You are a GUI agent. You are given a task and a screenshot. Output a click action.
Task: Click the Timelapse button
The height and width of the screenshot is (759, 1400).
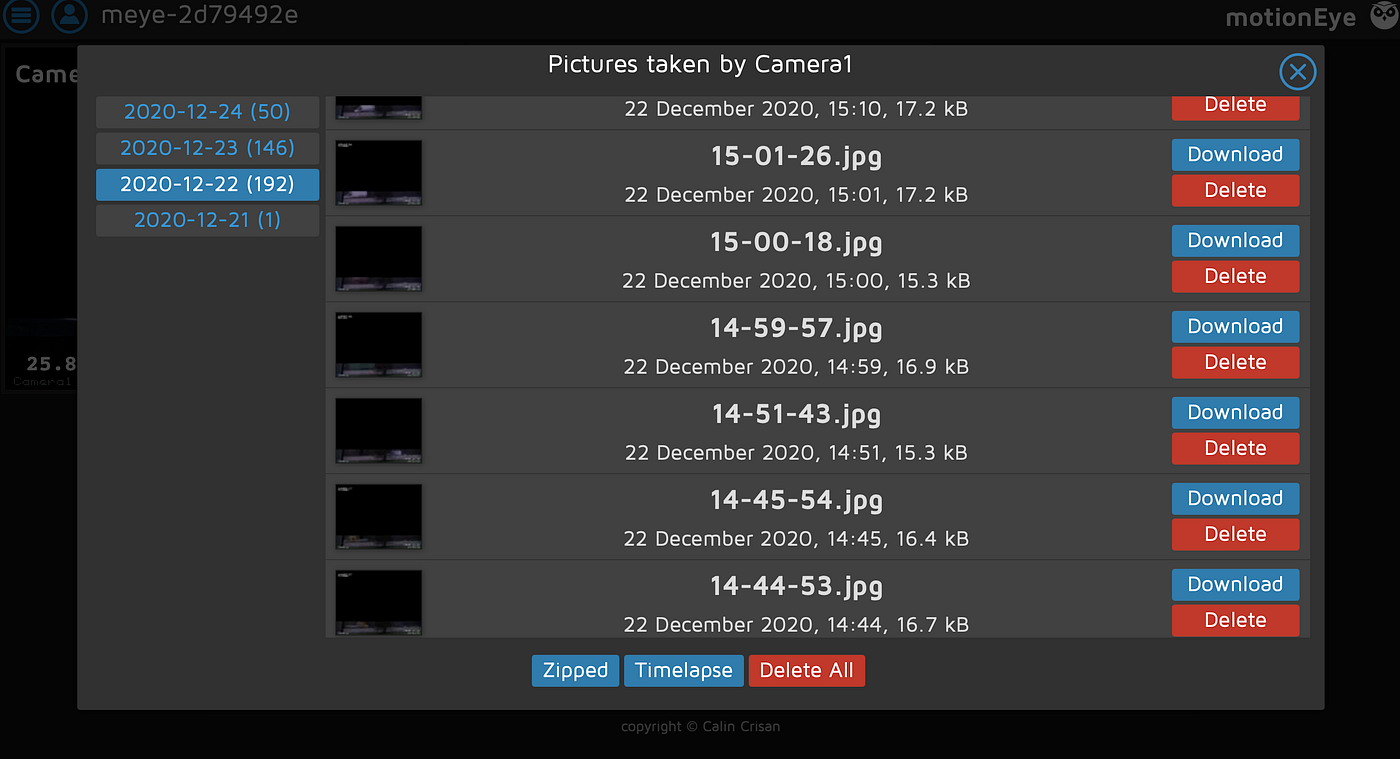click(683, 670)
